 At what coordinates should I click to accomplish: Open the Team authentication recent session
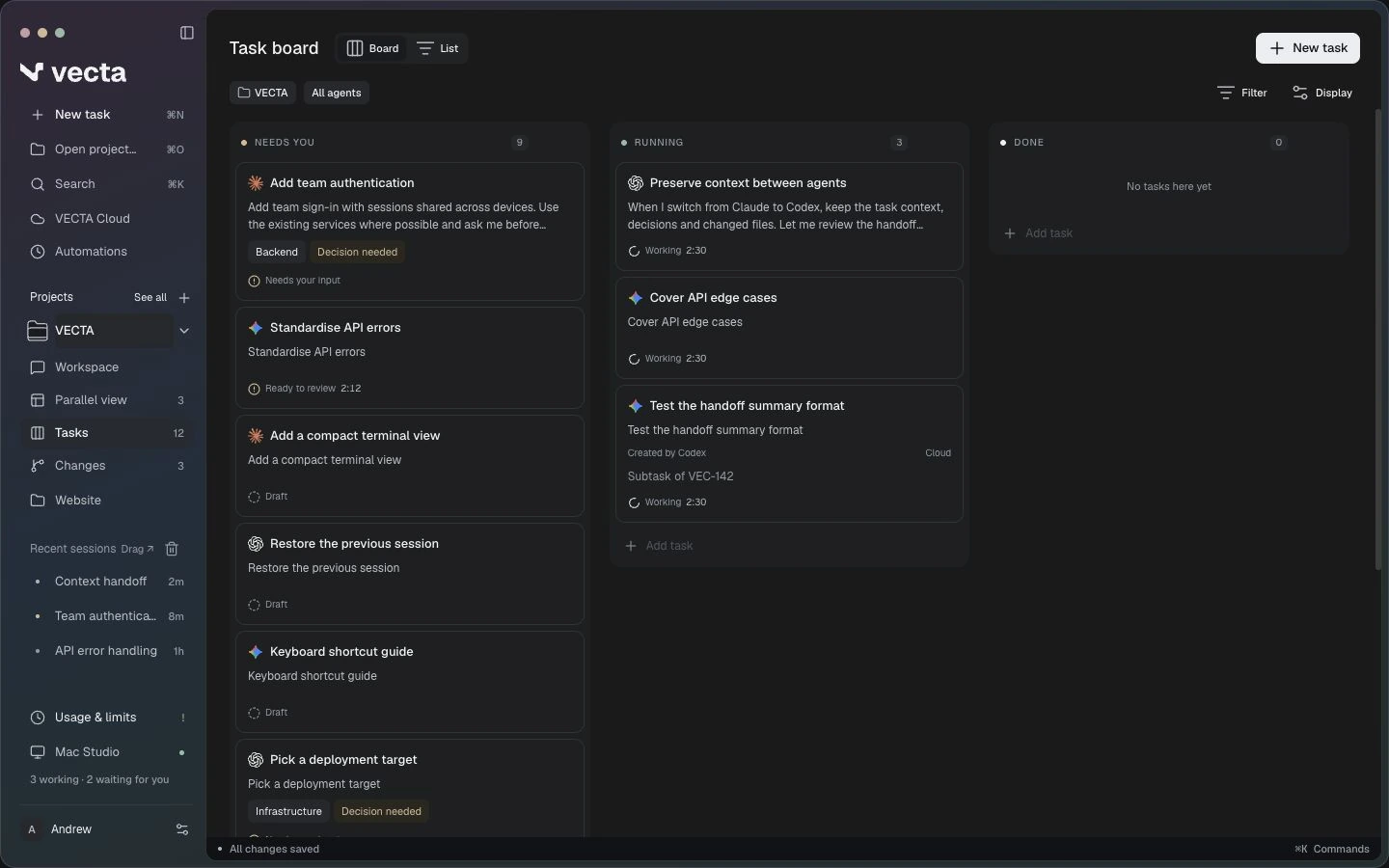(x=106, y=616)
